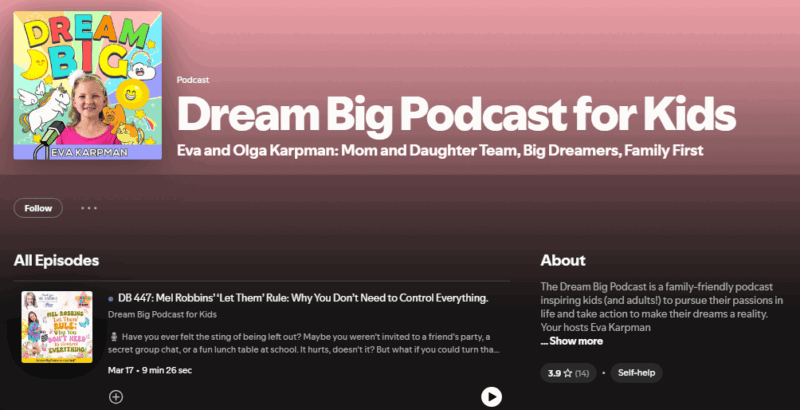The image size is (800, 410).
Task: Click the Follow button
Action: [38, 208]
